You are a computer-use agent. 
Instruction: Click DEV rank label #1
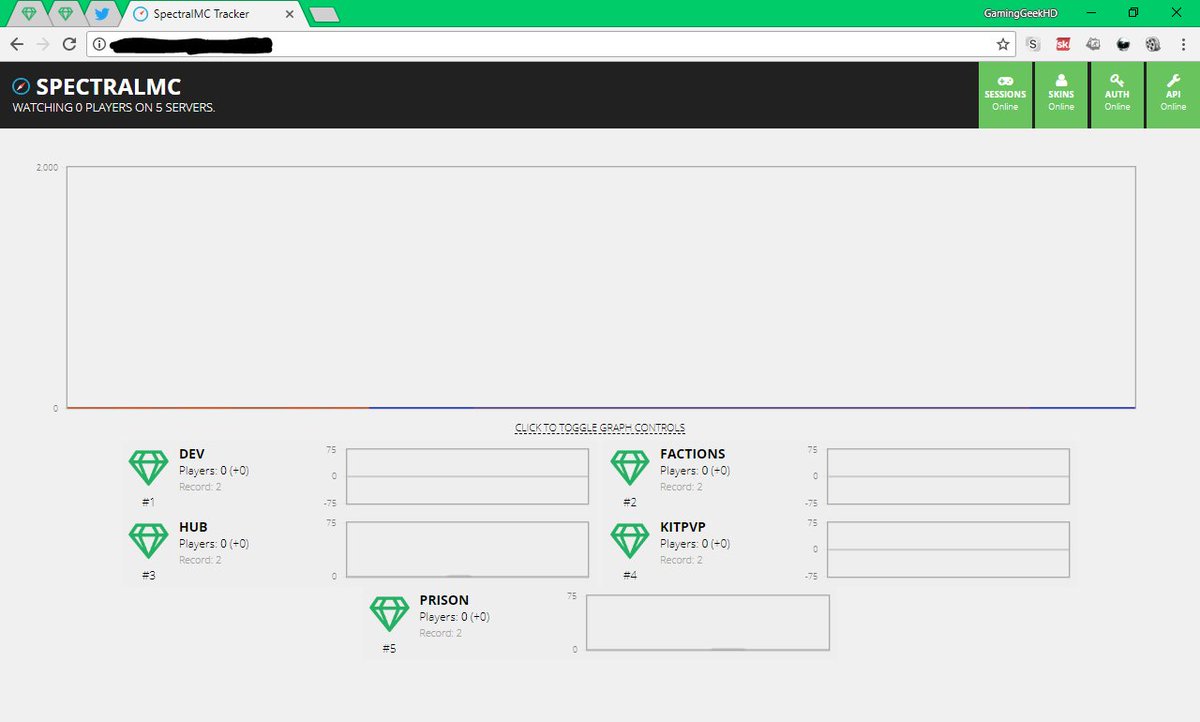pos(148,502)
